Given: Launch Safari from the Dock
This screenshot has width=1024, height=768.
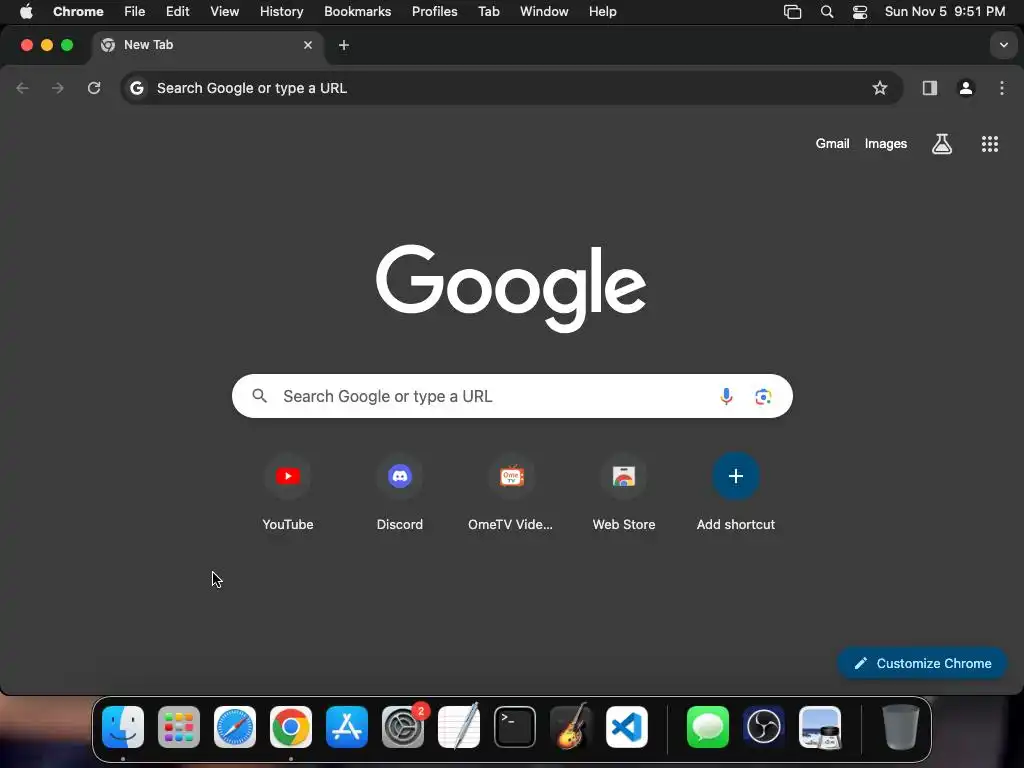Looking at the screenshot, I should click(x=235, y=727).
